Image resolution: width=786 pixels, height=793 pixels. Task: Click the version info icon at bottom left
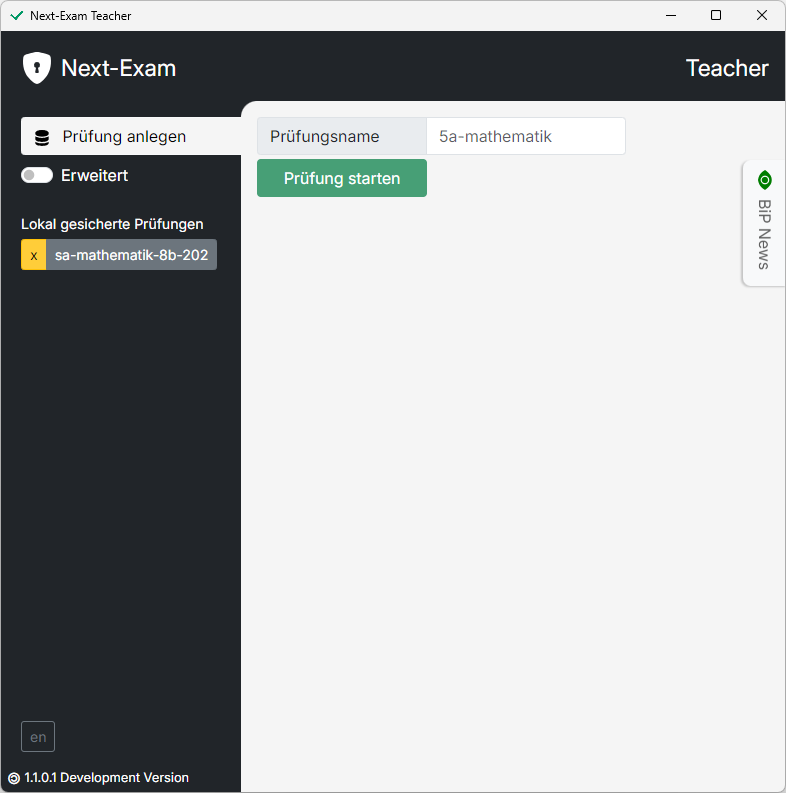tap(14, 778)
